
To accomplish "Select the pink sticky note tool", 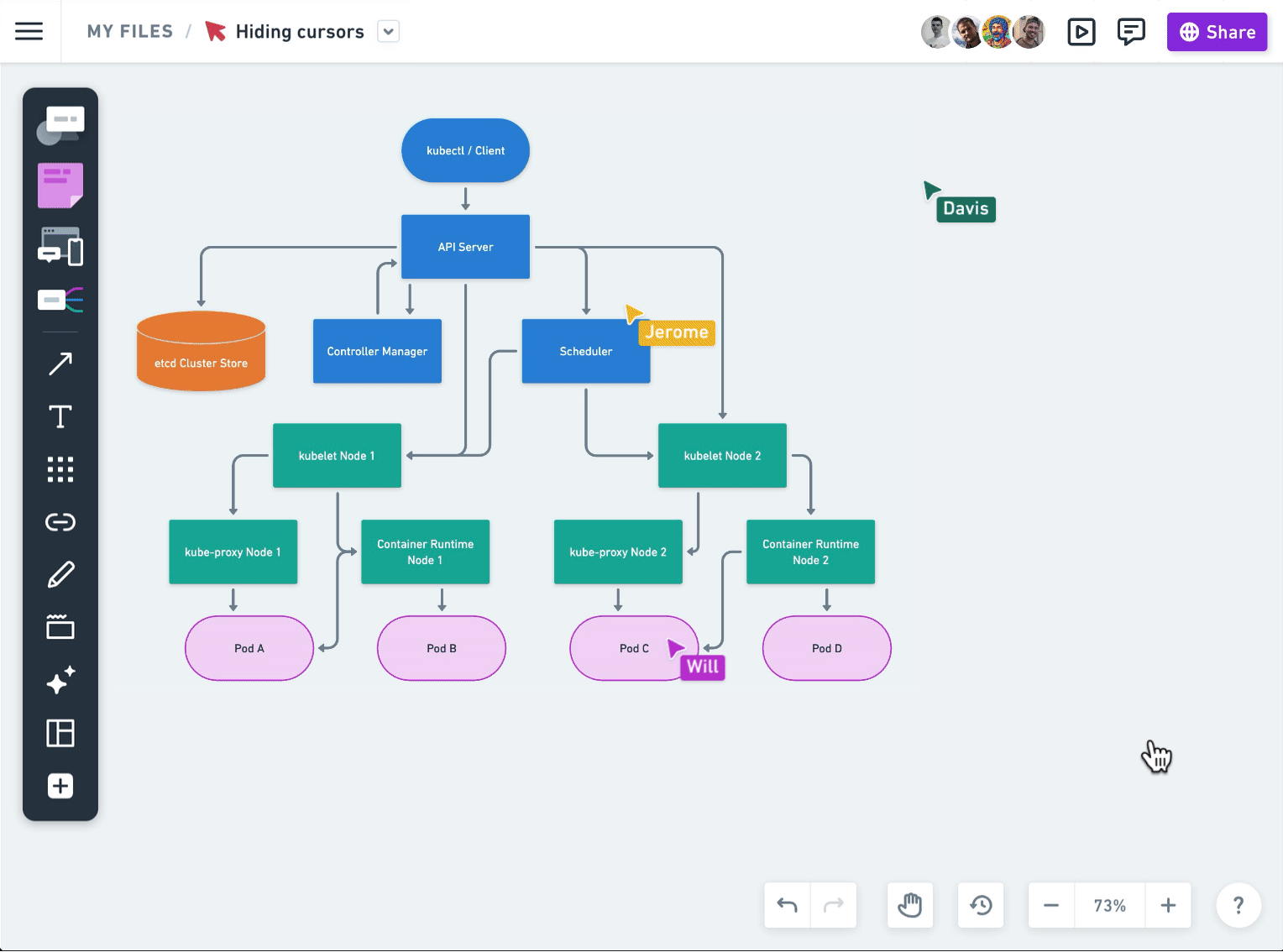I will click(x=60, y=185).
